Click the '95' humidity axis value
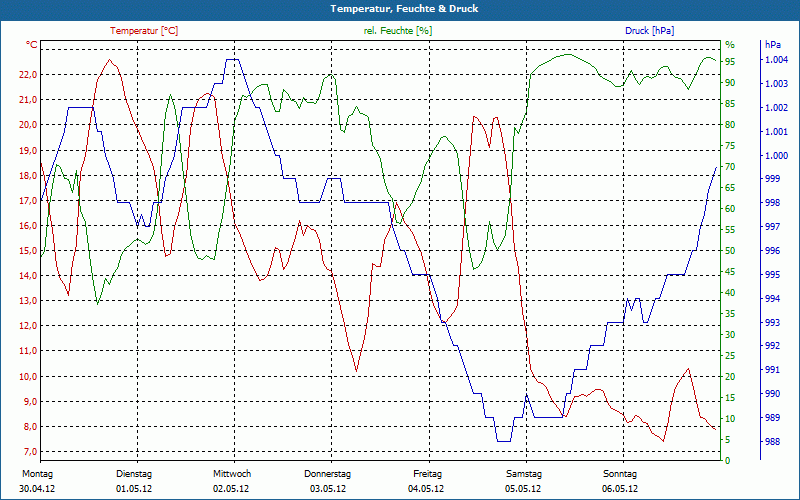 (x=730, y=61)
